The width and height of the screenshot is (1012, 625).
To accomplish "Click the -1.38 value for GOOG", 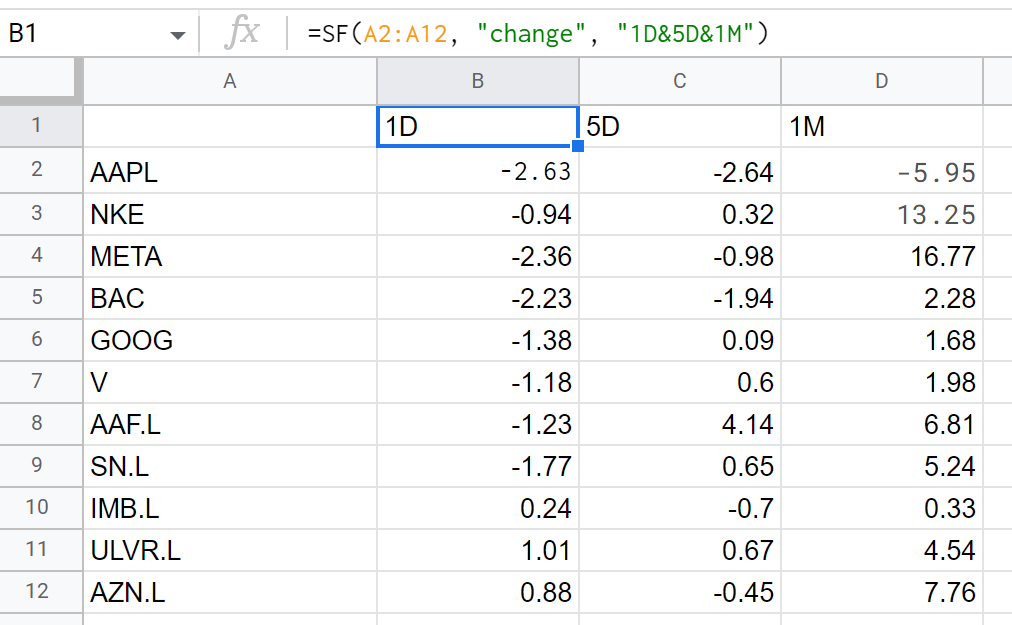I will [x=478, y=340].
